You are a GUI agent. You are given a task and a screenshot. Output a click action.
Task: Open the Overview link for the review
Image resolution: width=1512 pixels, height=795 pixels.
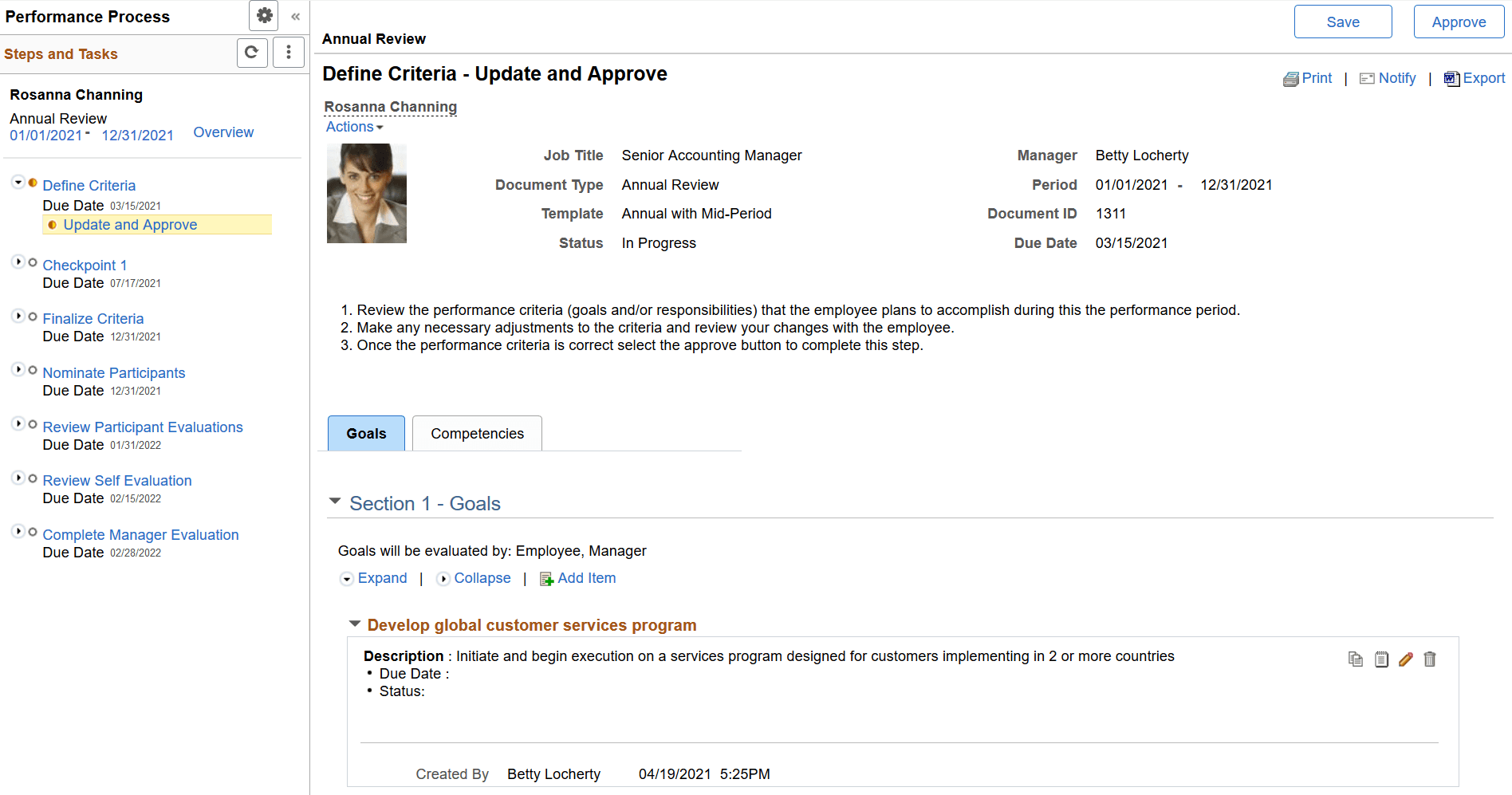[x=223, y=132]
